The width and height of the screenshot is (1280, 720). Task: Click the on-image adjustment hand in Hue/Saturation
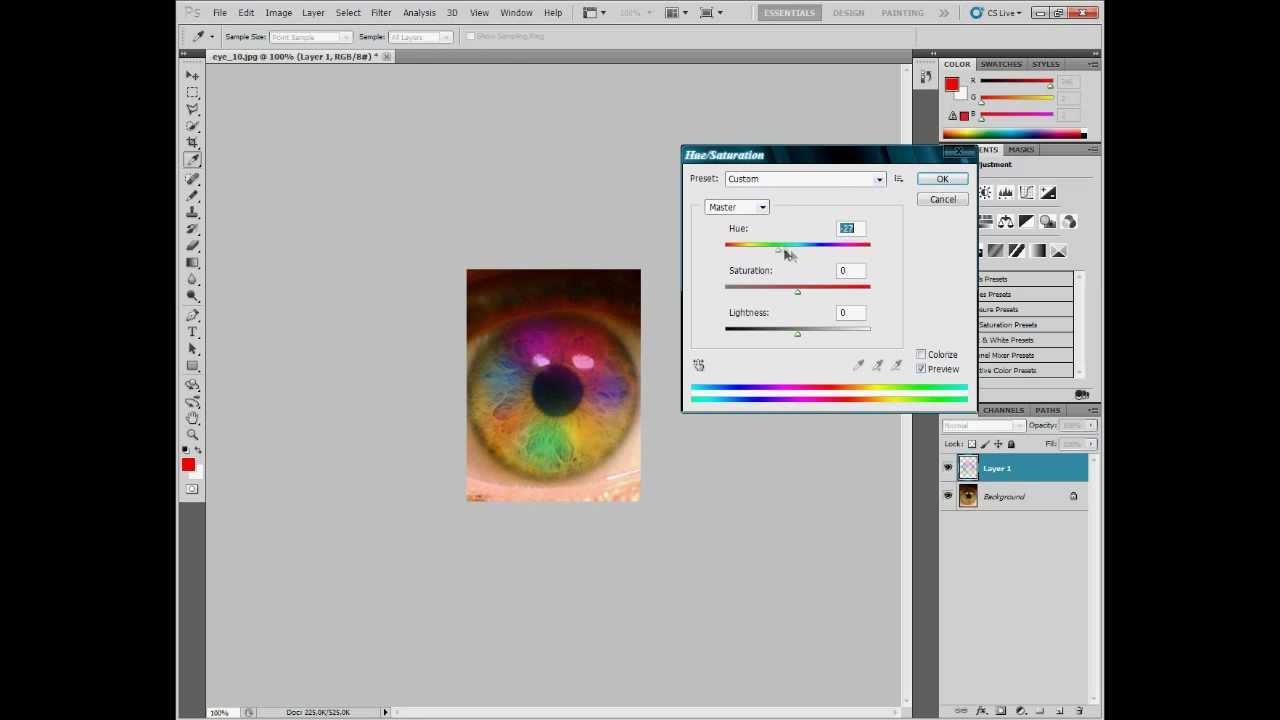pyautogui.click(x=699, y=366)
